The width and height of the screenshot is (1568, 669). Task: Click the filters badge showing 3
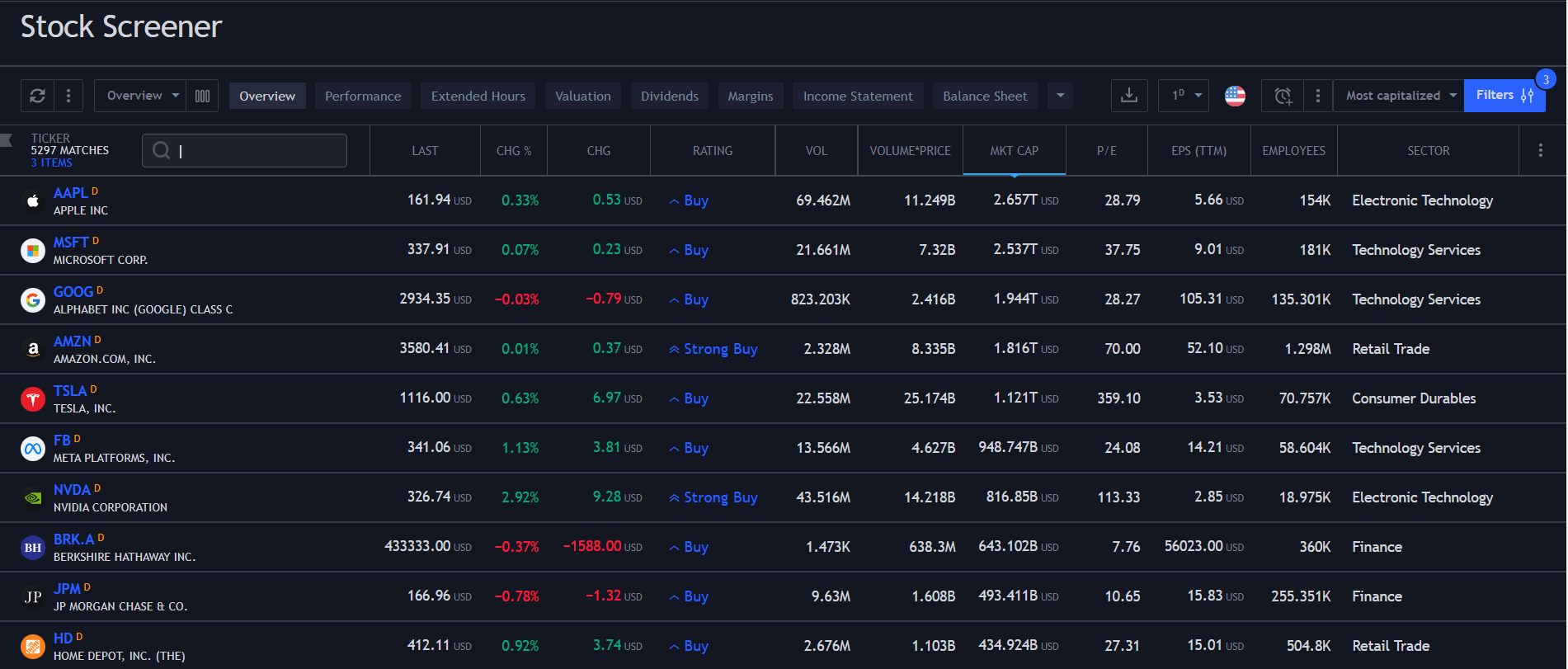click(1546, 79)
